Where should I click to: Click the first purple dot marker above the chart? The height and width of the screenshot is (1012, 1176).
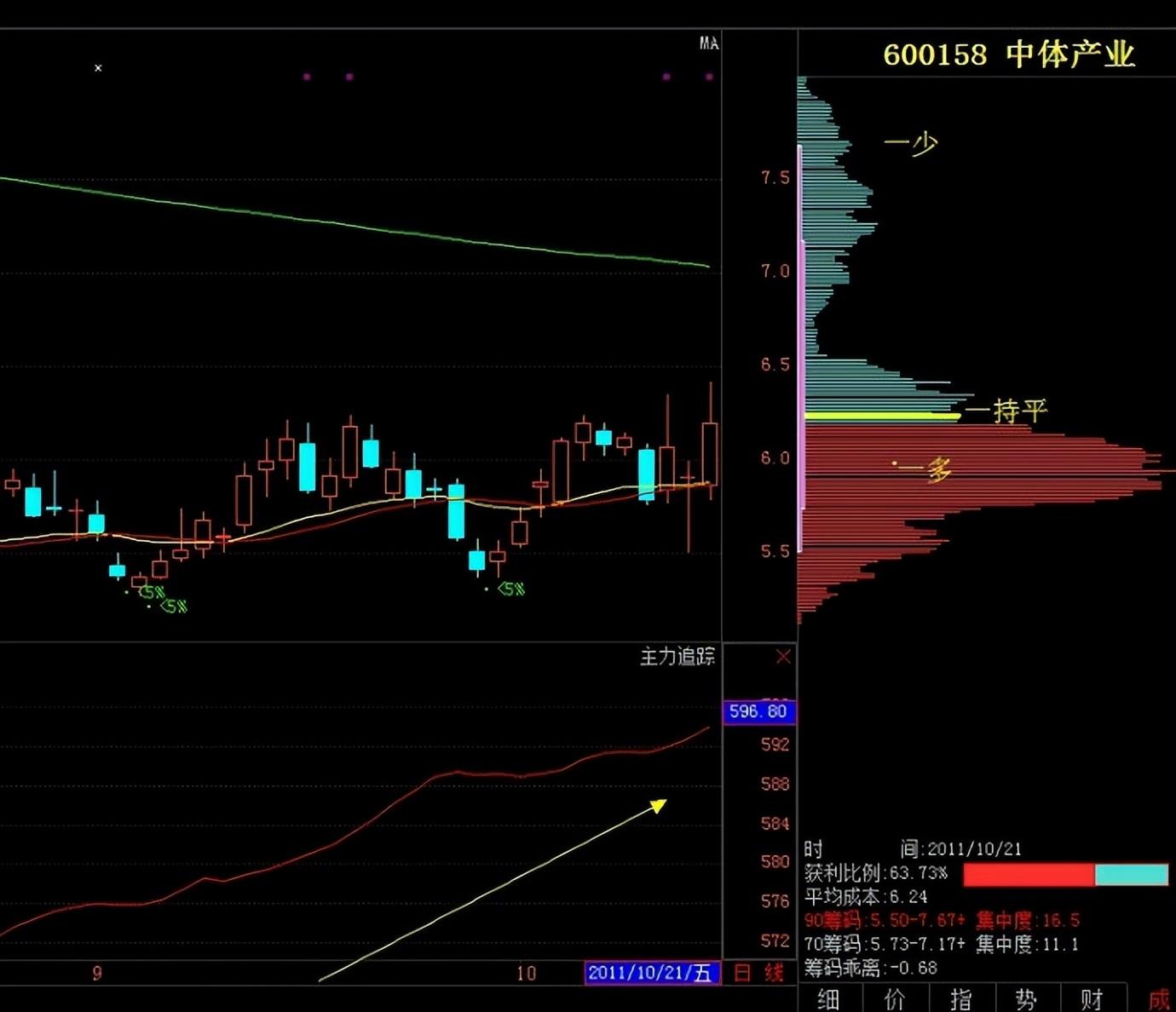[x=307, y=77]
